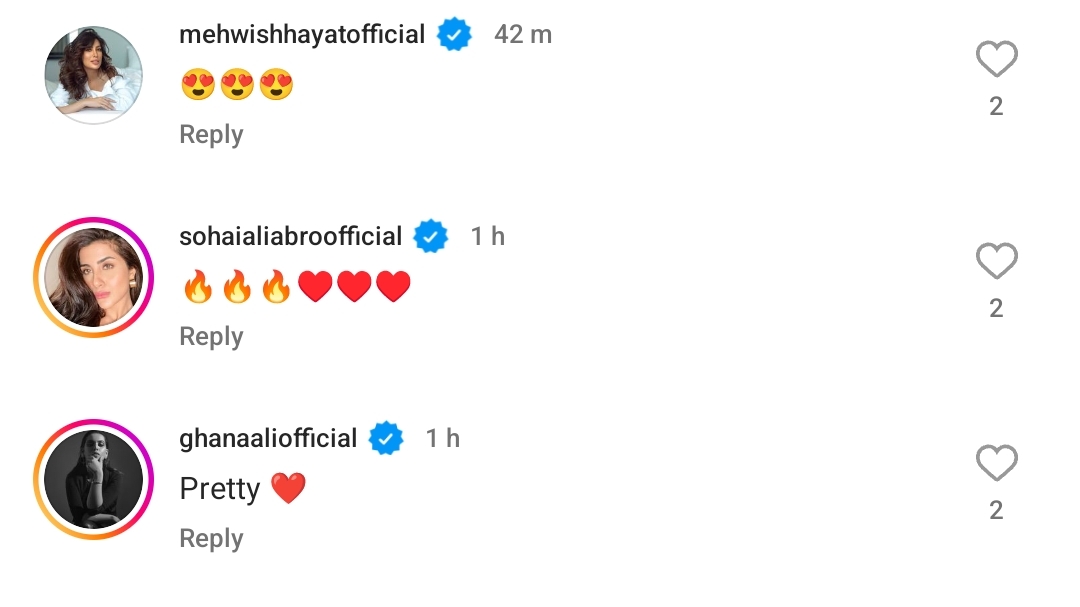Open the ghanaaliofficial username link
The image size is (1080, 607).
[268, 438]
